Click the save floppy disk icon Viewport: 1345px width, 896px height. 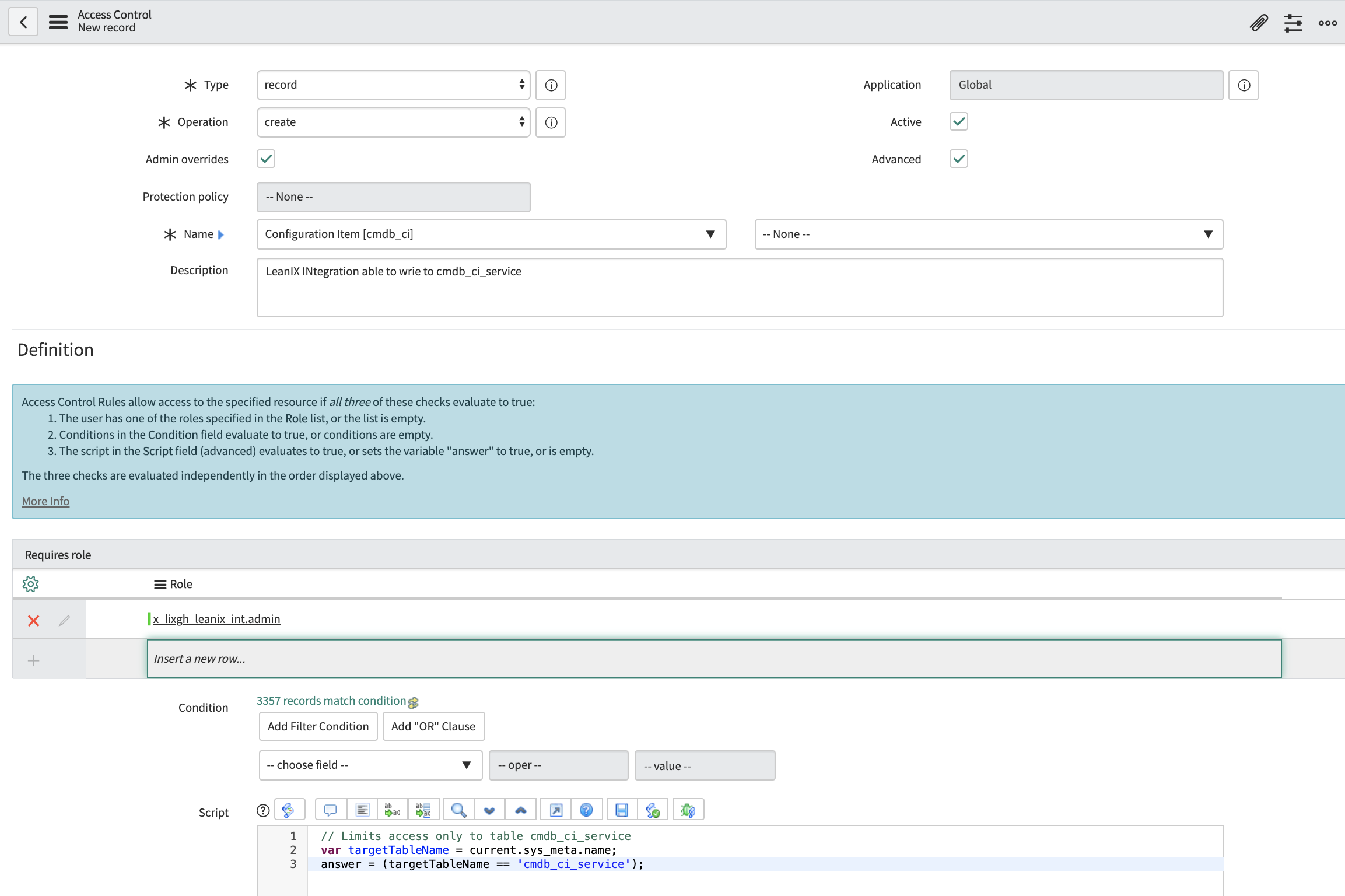click(622, 810)
